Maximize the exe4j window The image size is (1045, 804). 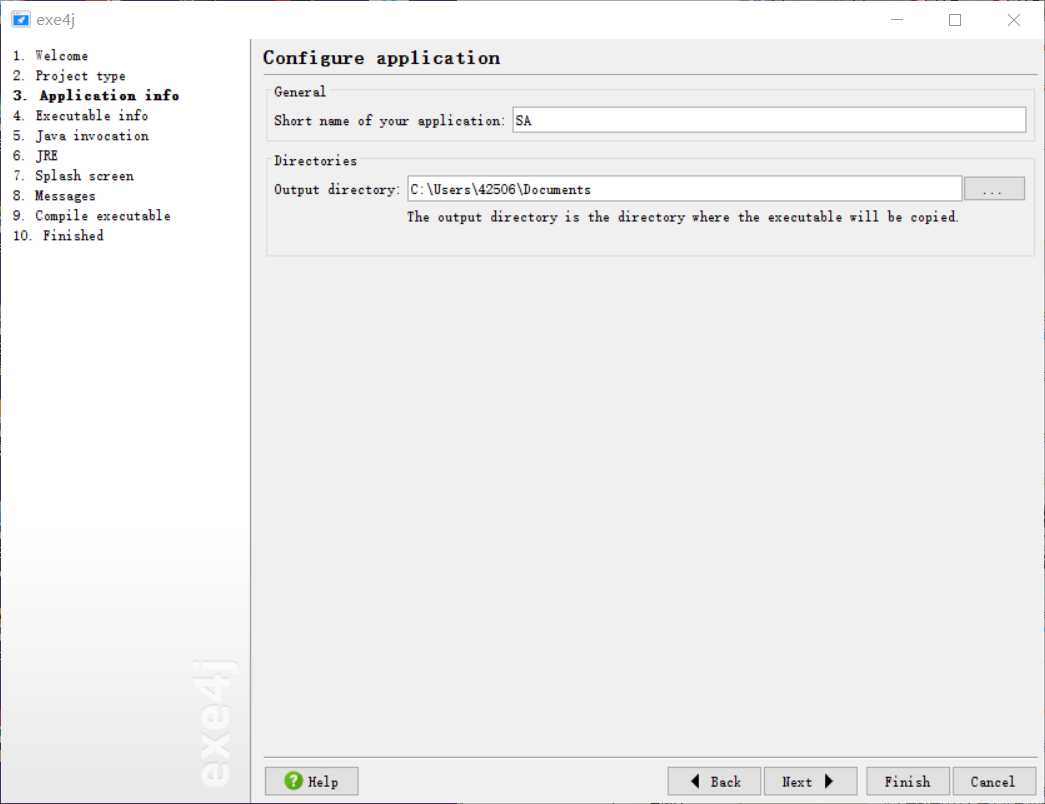pos(954,20)
